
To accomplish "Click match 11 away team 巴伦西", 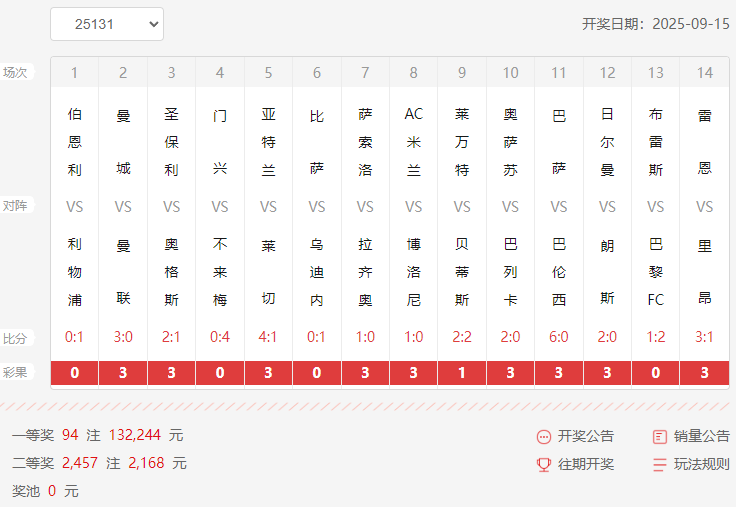I will [x=559, y=272].
